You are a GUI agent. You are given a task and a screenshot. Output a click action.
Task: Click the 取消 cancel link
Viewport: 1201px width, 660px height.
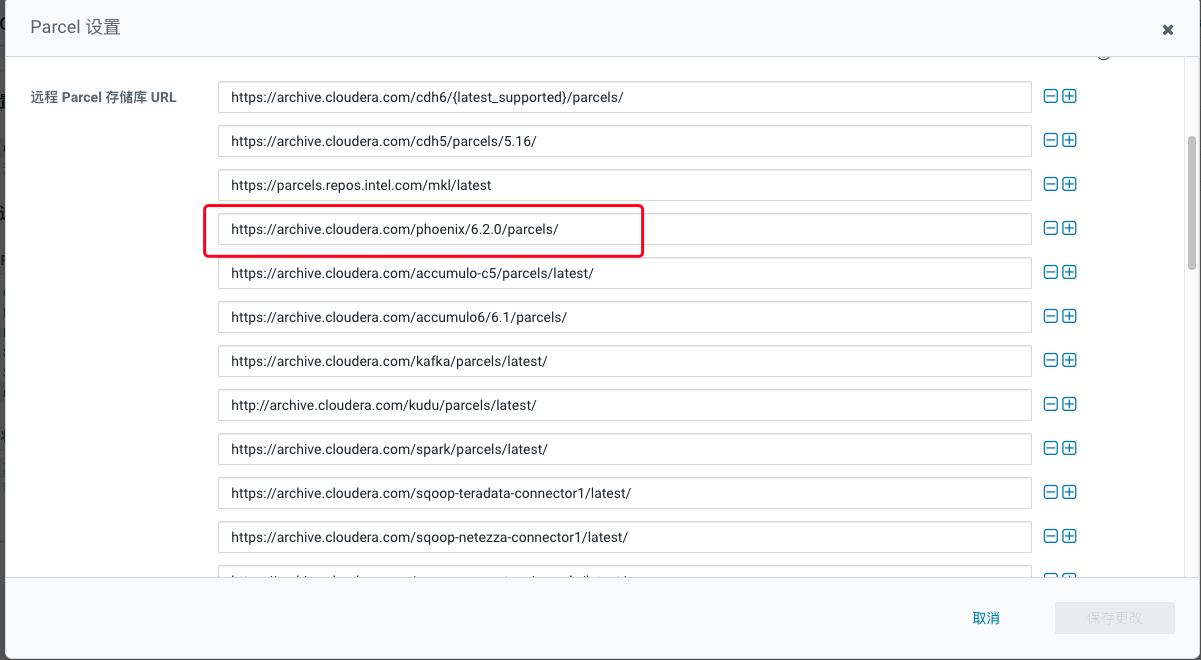coord(985,618)
